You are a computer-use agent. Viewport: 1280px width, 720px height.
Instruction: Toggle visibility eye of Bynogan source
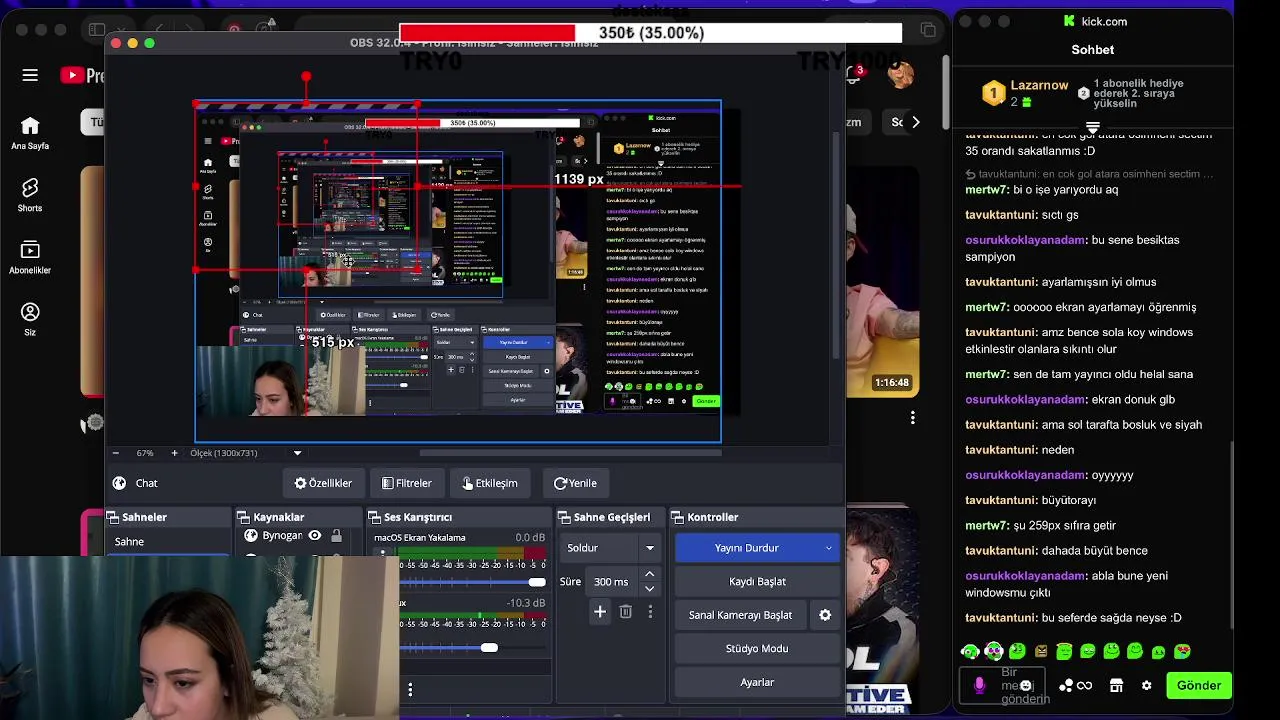[x=315, y=536]
